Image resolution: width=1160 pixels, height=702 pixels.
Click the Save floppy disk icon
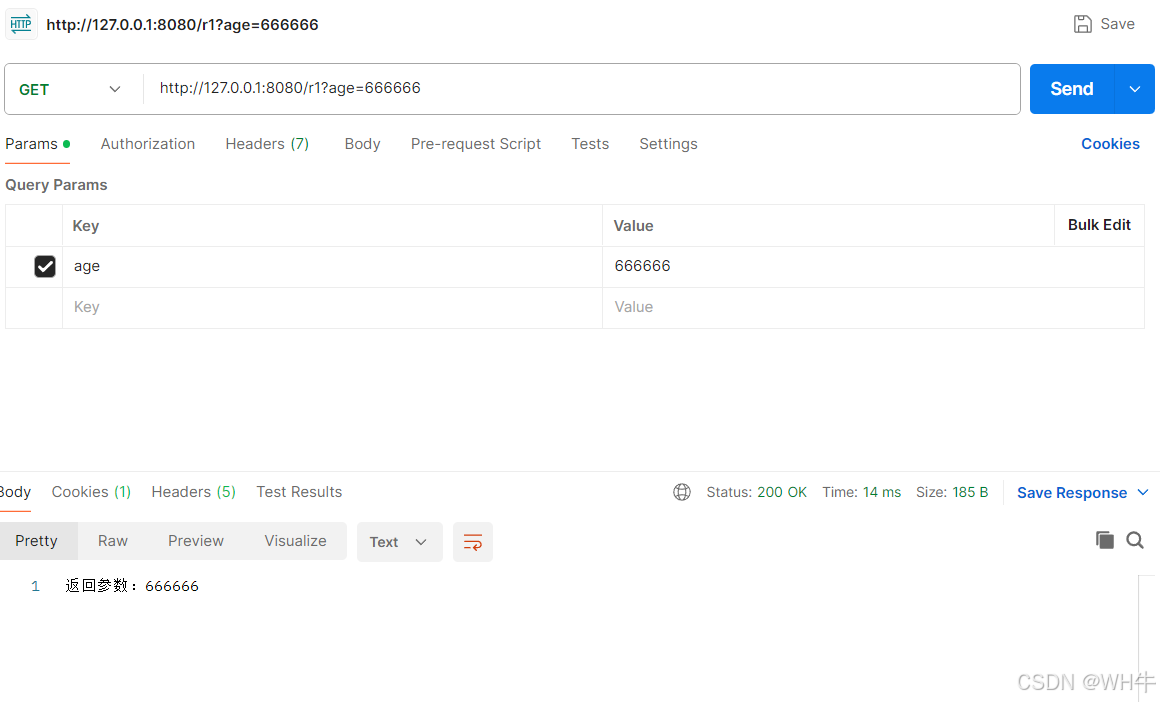click(x=1082, y=24)
